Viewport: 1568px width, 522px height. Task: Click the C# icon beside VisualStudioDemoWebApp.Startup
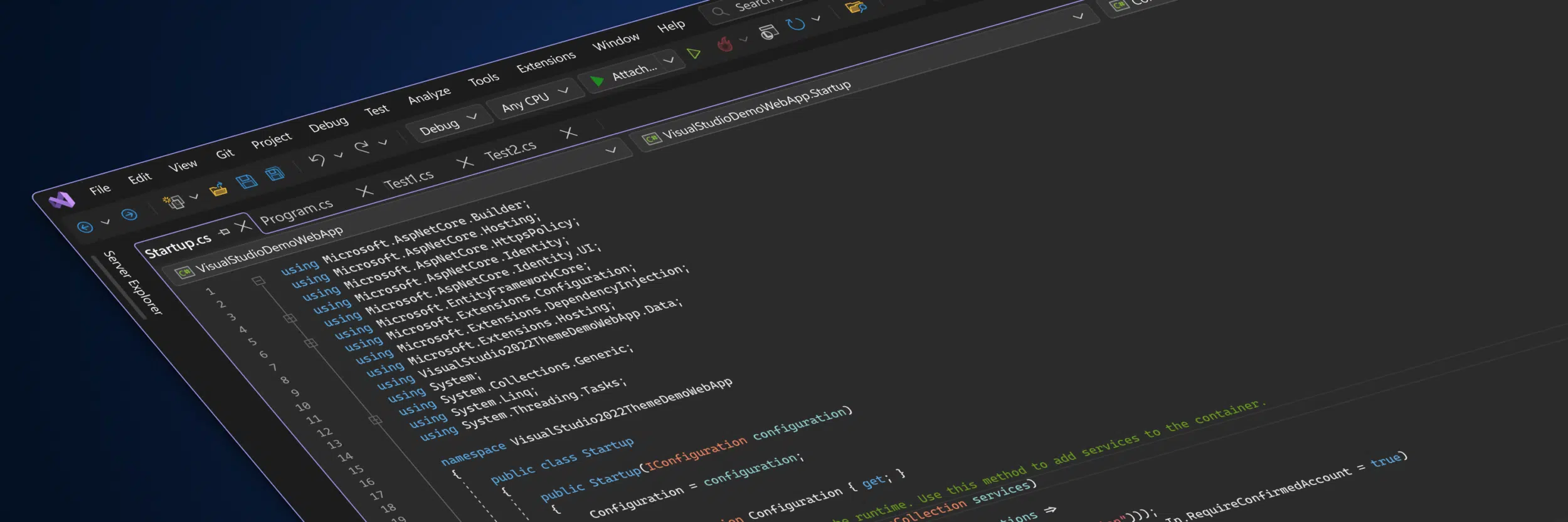(652, 138)
